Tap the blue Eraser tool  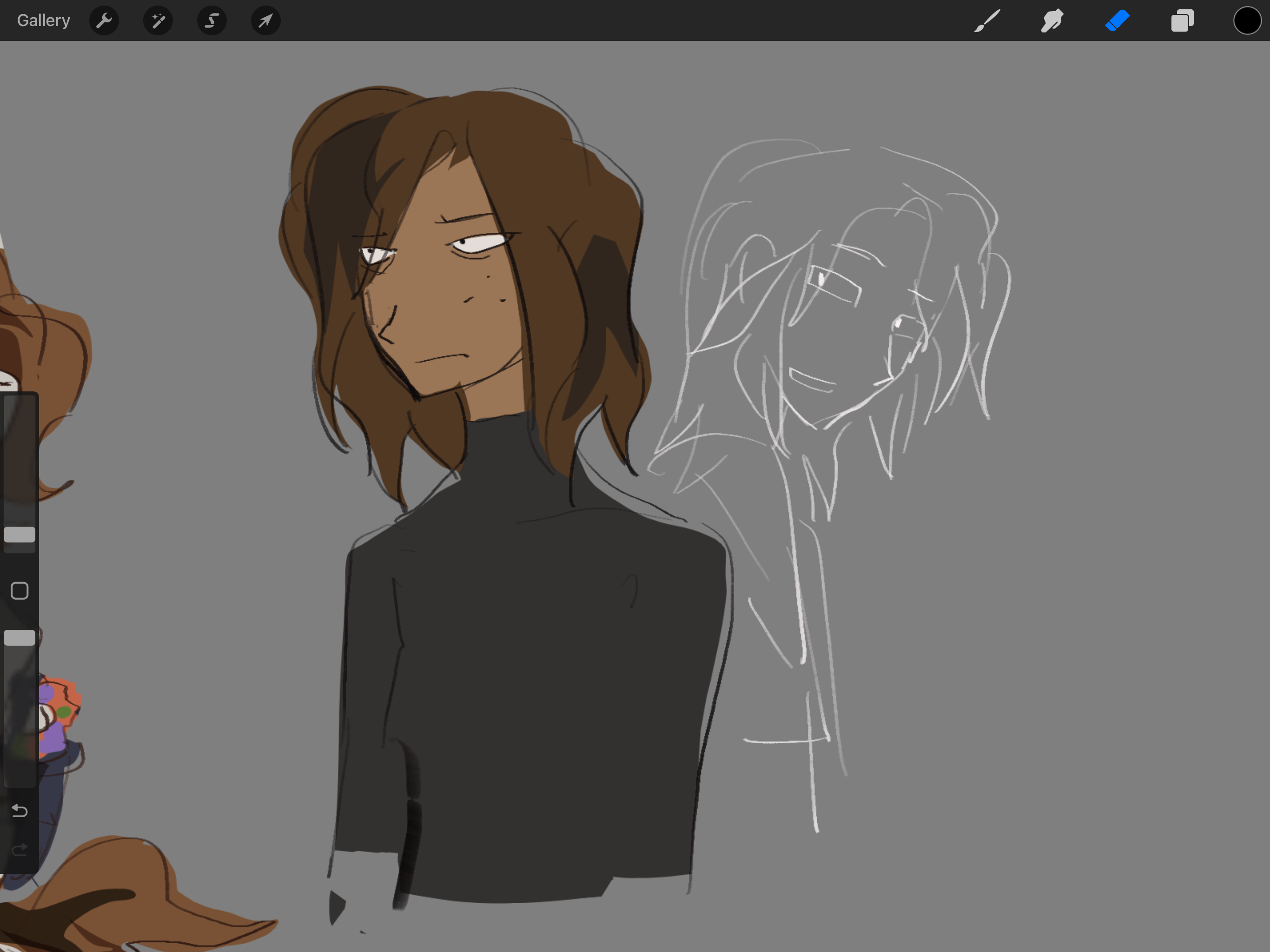click(1117, 21)
